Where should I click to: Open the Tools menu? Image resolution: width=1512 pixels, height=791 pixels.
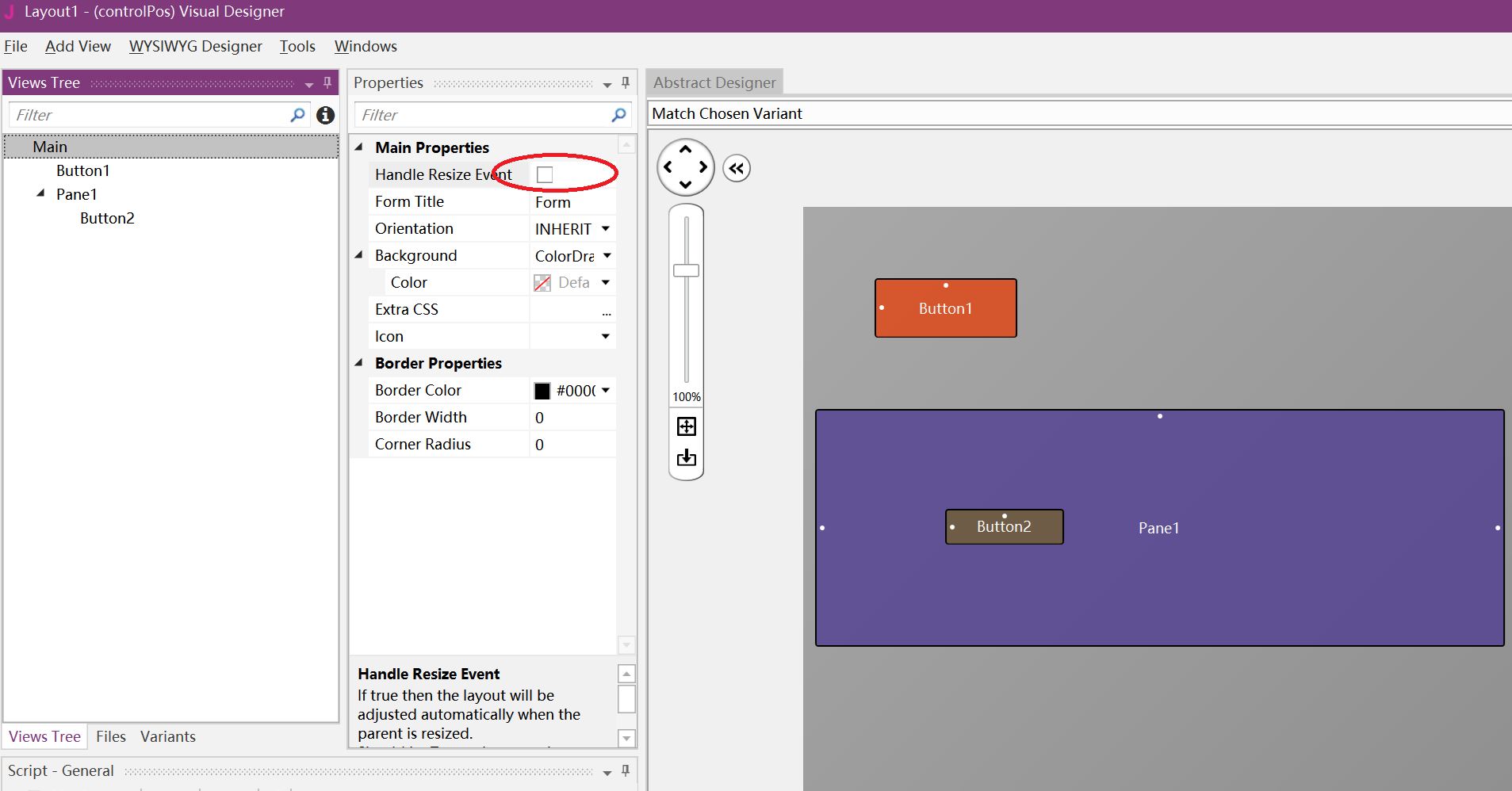(297, 46)
